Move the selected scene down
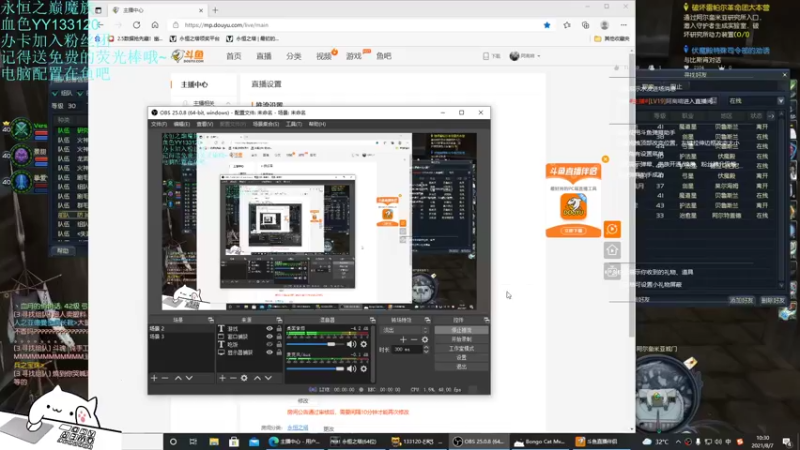800x450 pixels. [x=189, y=378]
